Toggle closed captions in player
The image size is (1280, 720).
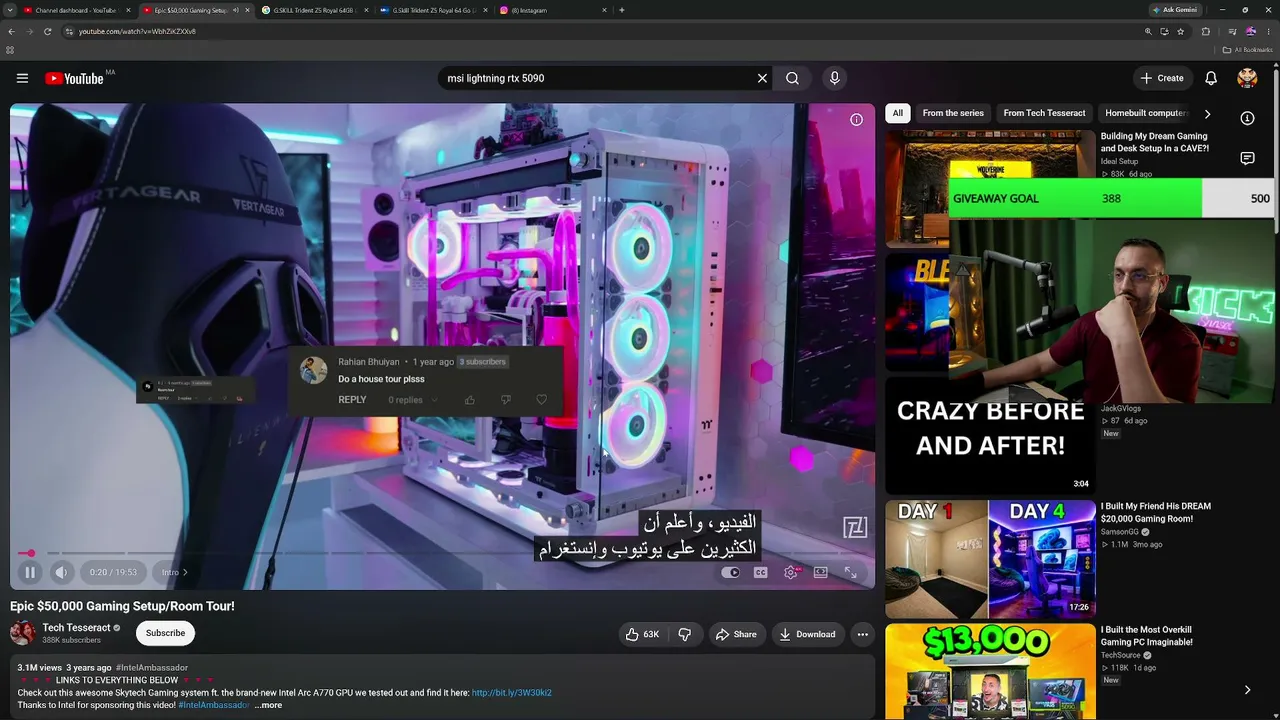point(761,572)
